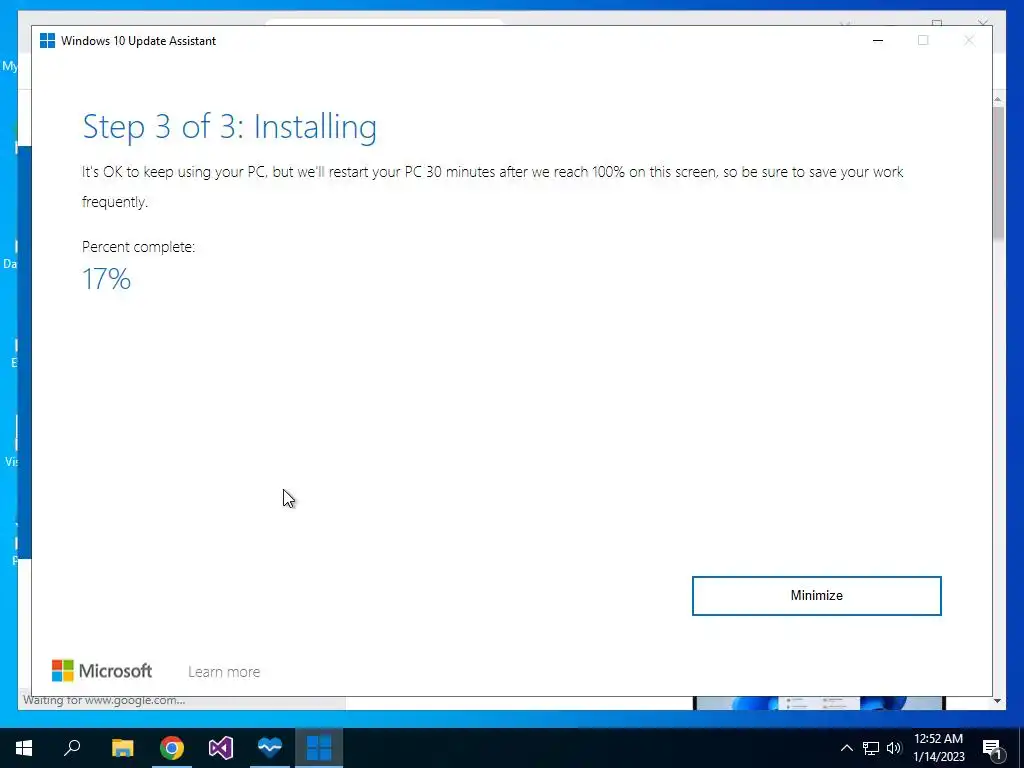
Task: Open taskbar search magnifier
Action: pyautogui.click(x=72, y=748)
